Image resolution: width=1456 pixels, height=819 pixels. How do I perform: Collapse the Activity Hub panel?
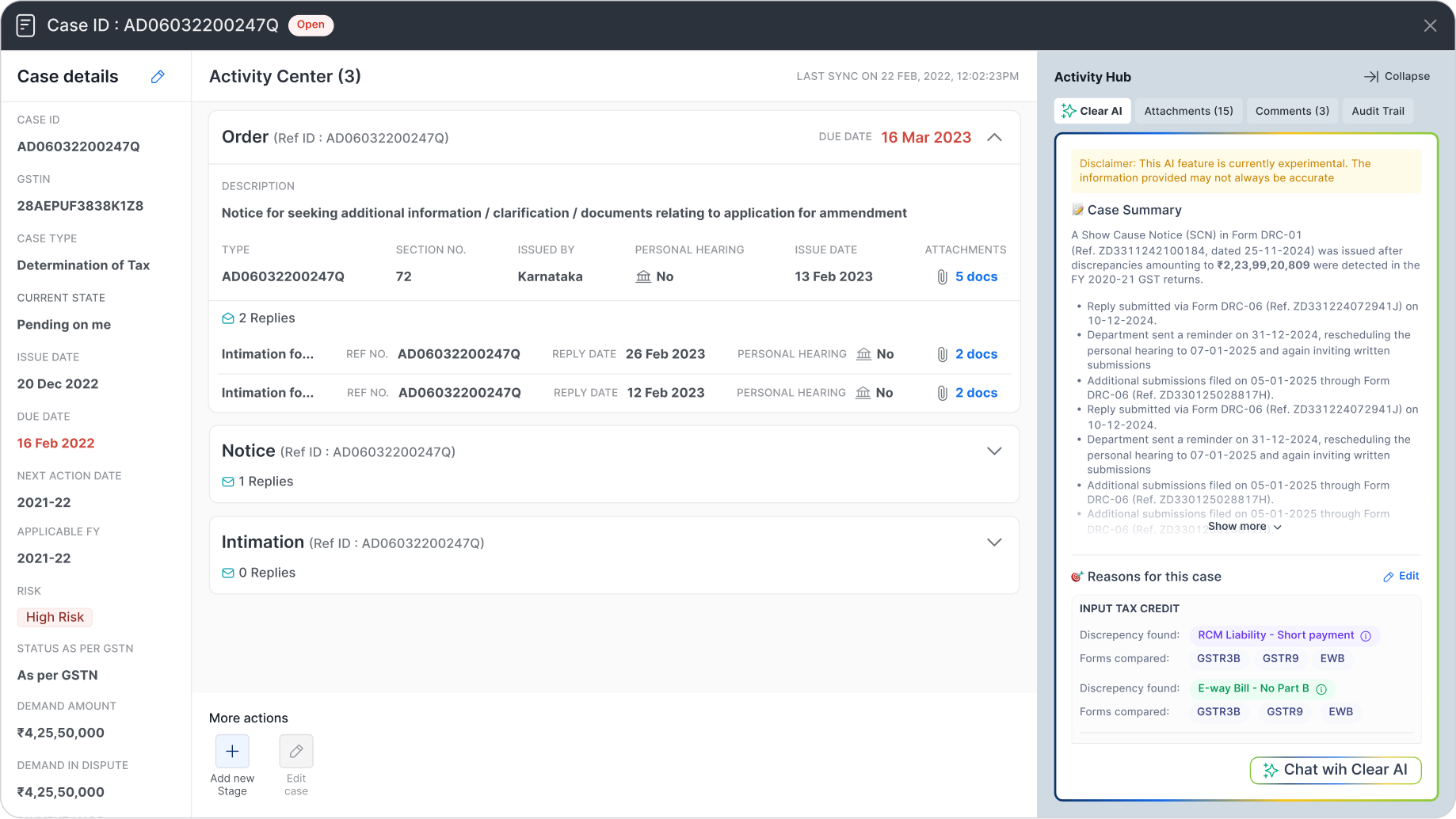(x=1397, y=77)
